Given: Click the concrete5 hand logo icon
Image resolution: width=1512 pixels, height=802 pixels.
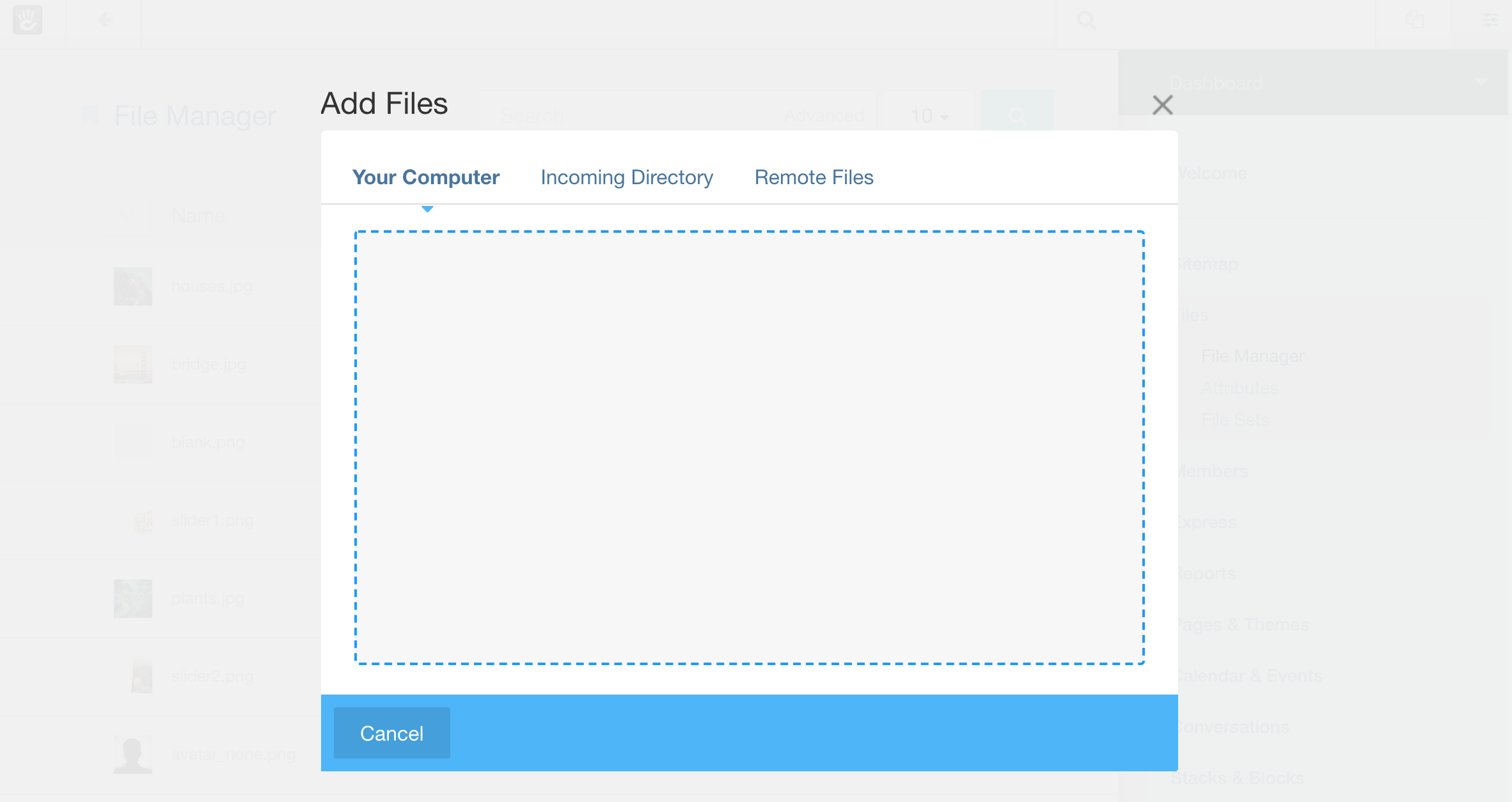Looking at the screenshot, I should click(28, 20).
